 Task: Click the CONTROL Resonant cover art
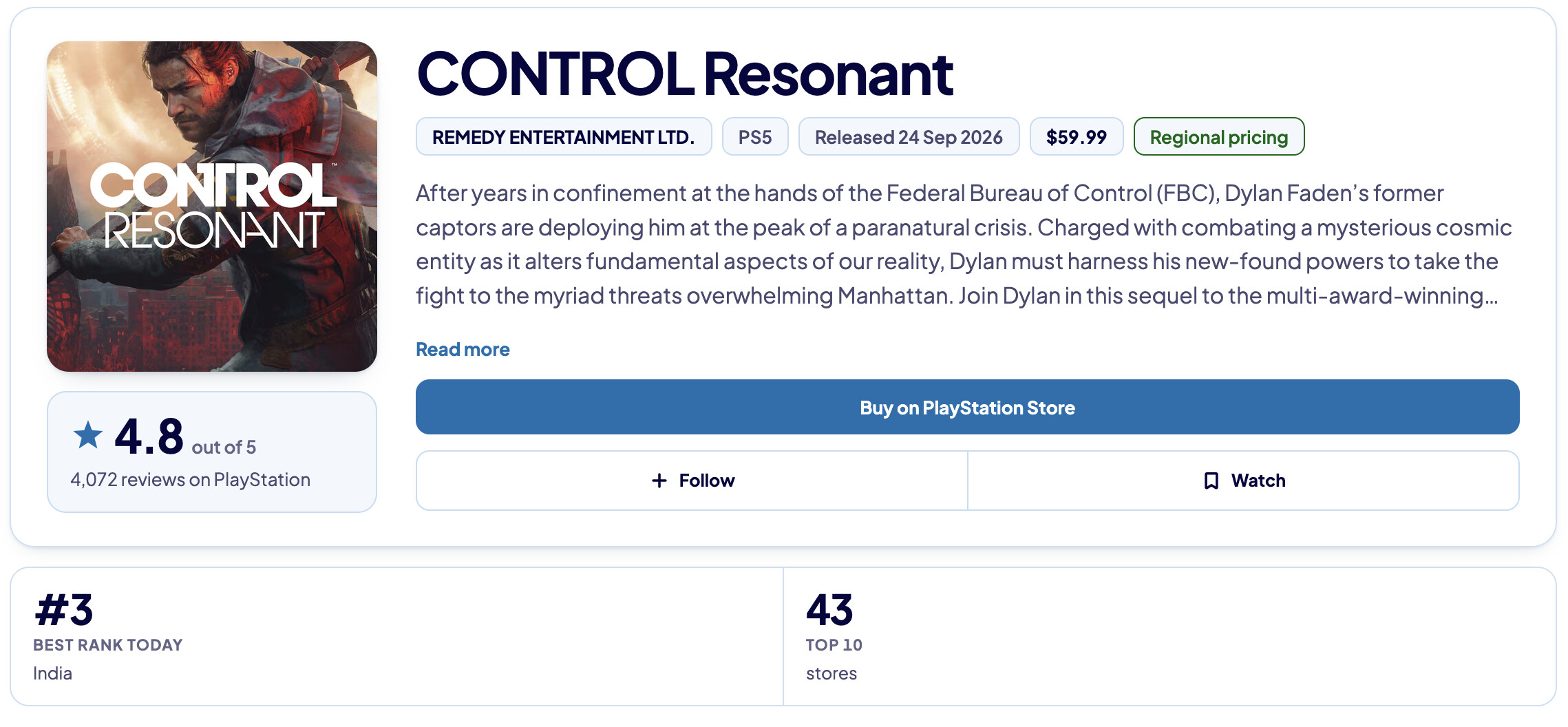click(212, 207)
